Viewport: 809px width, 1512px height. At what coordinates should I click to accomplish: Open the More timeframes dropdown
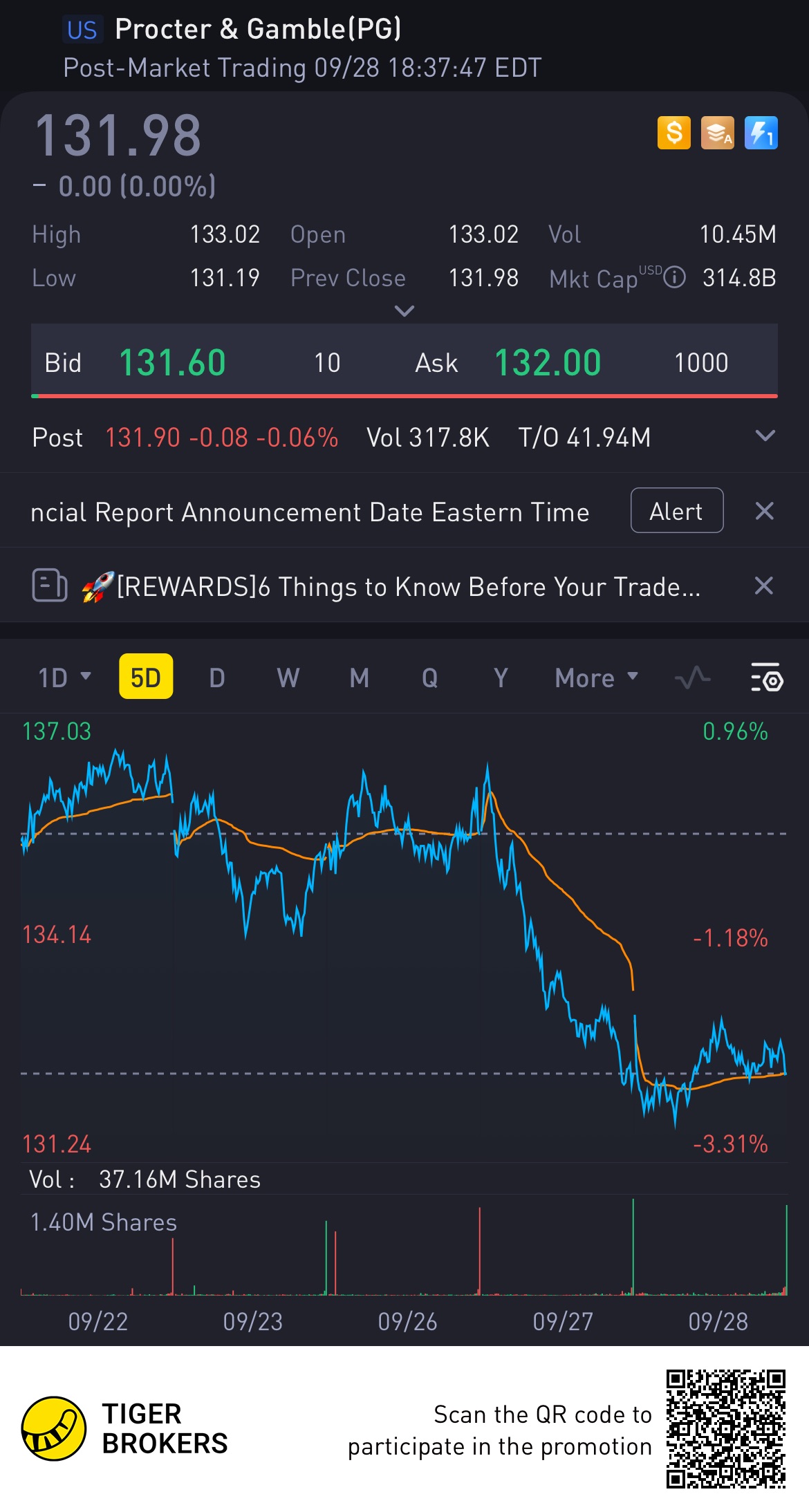point(597,678)
